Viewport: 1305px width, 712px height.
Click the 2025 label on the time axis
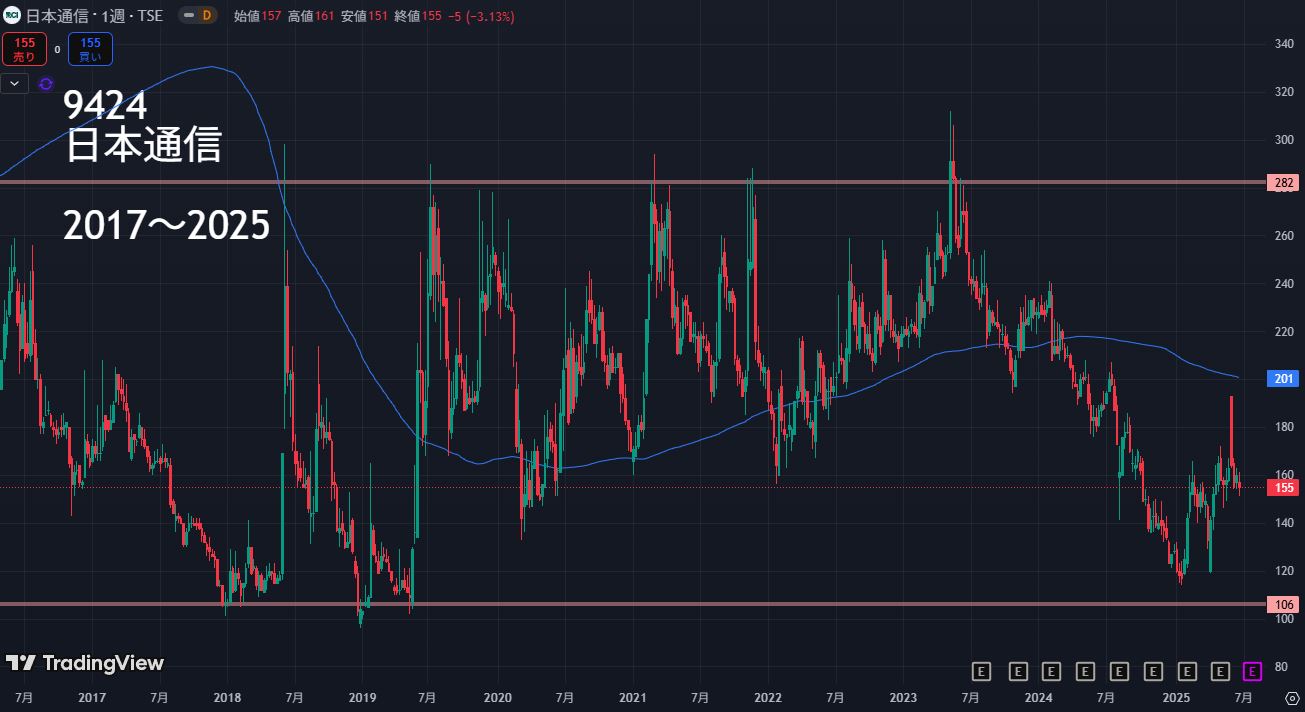click(x=1175, y=697)
